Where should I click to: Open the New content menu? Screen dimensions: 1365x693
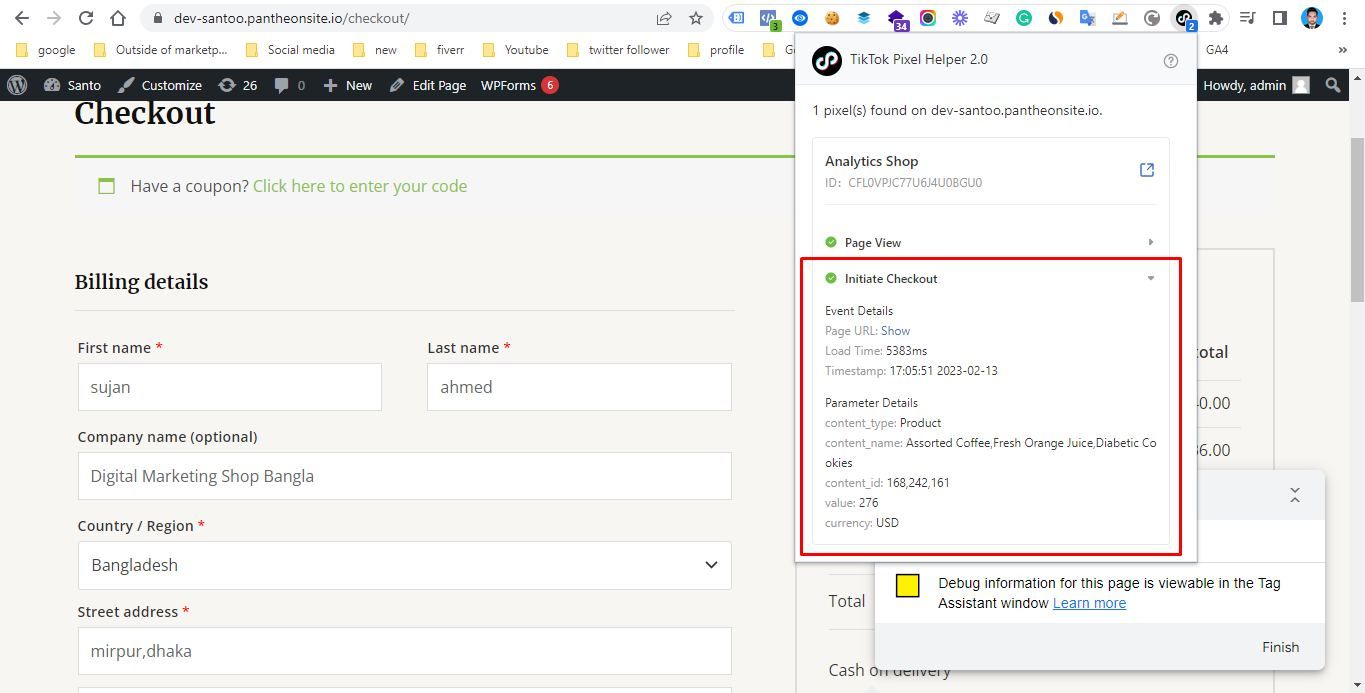point(347,85)
